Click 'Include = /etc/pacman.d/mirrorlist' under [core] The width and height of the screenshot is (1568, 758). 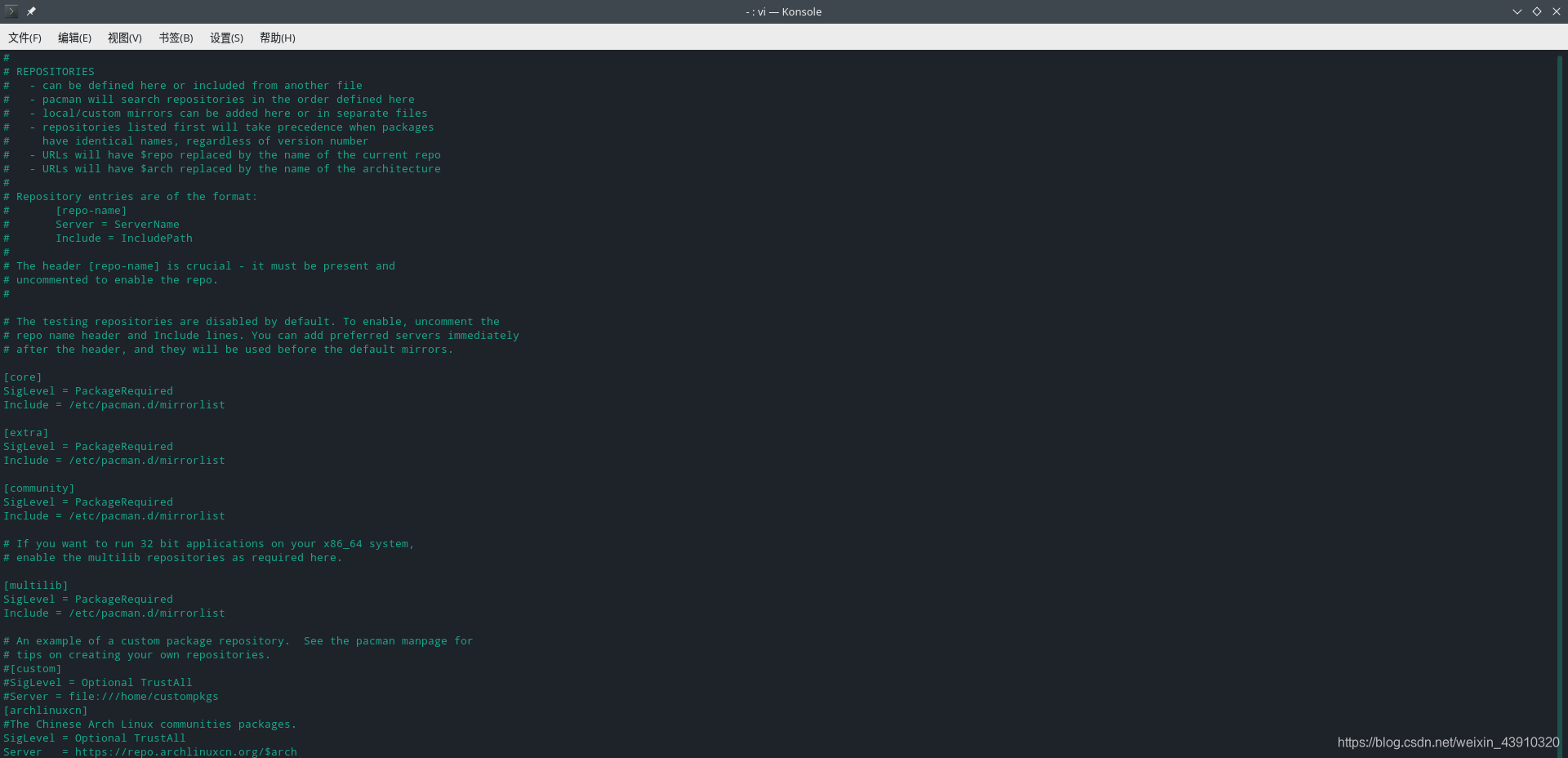(114, 405)
